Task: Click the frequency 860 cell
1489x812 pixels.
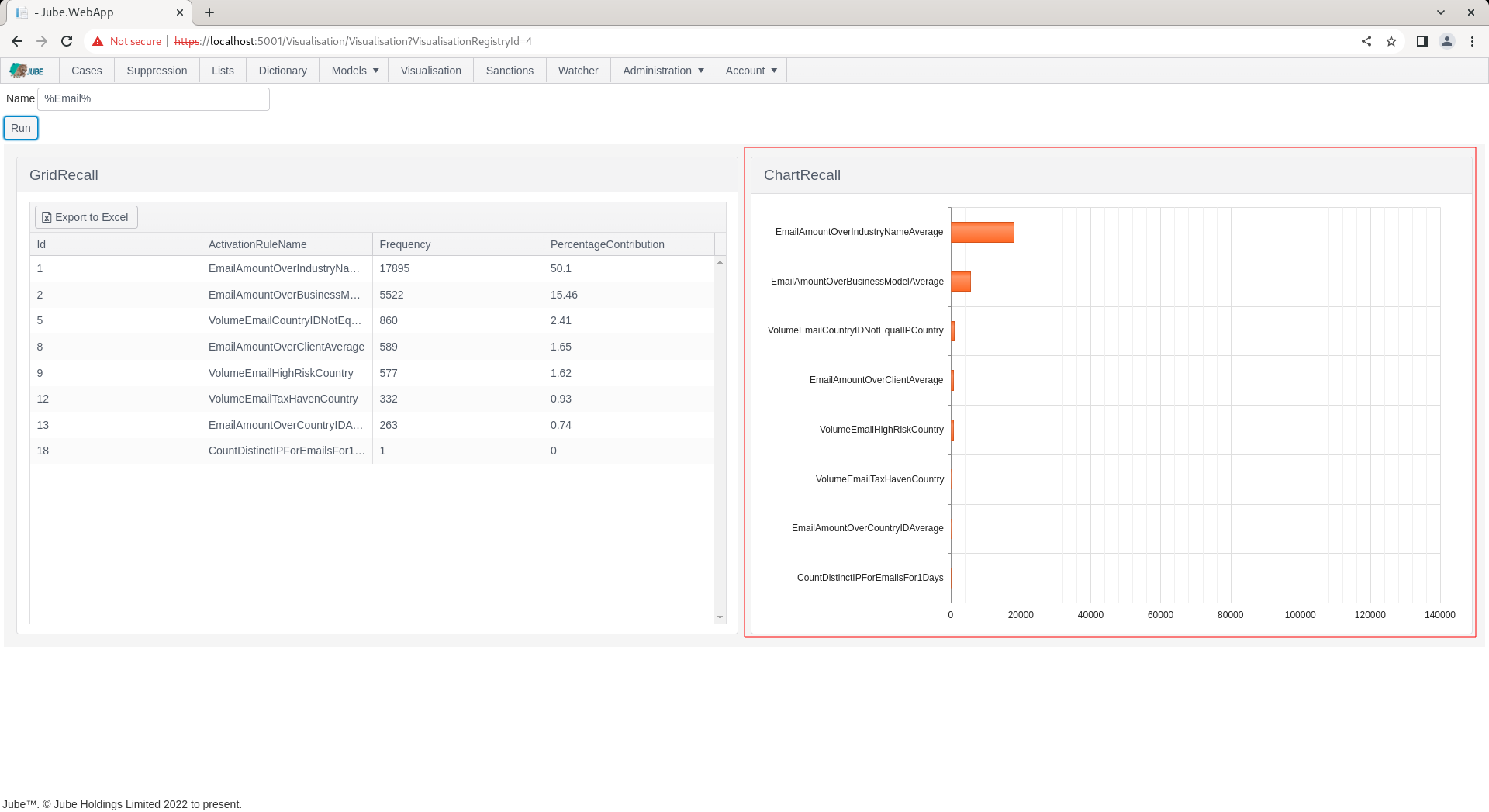Action: pos(458,320)
